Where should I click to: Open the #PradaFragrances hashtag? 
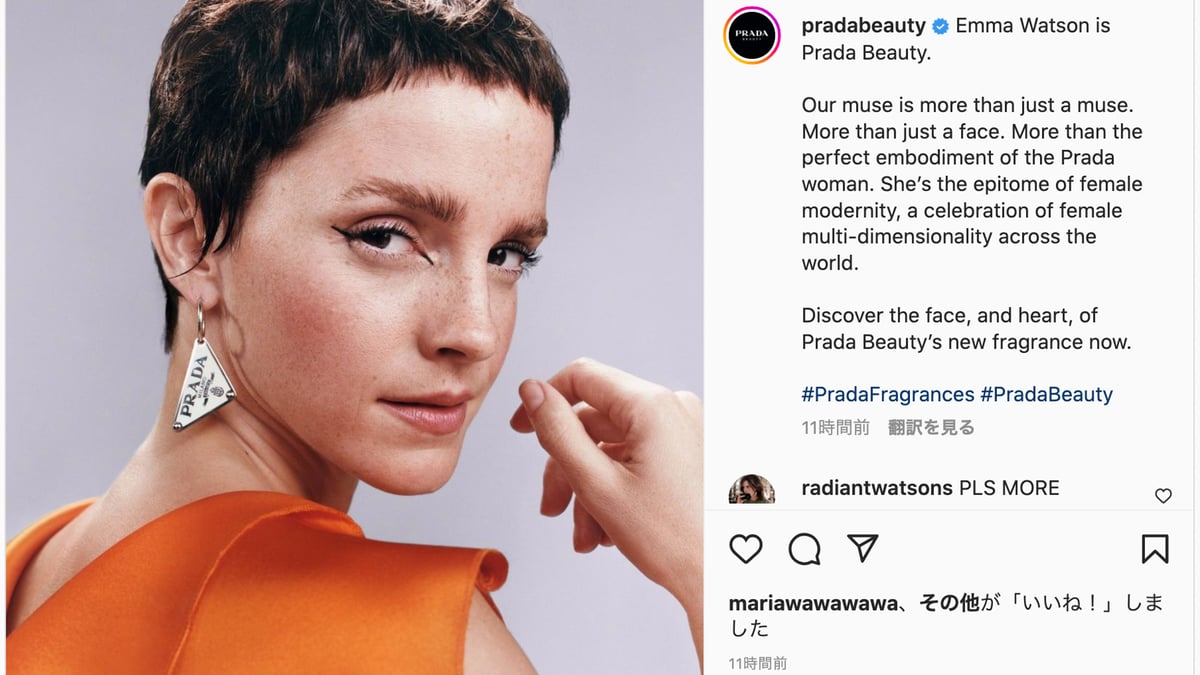[x=888, y=394]
